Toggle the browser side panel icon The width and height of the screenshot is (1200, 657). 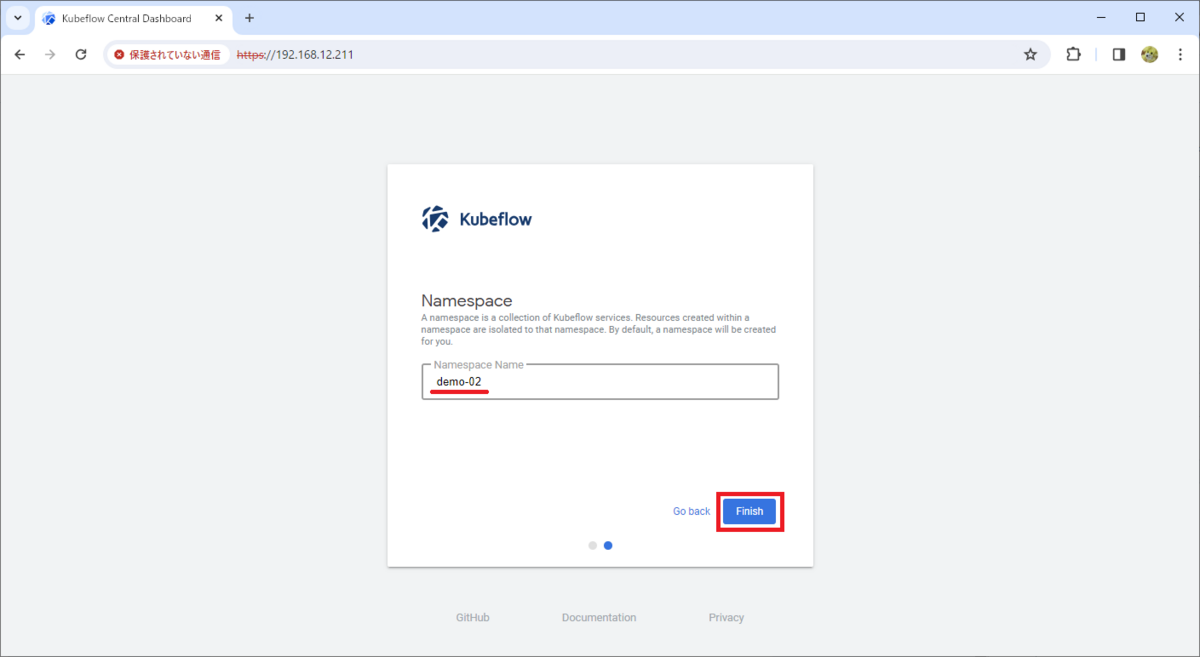point(1119,55)
